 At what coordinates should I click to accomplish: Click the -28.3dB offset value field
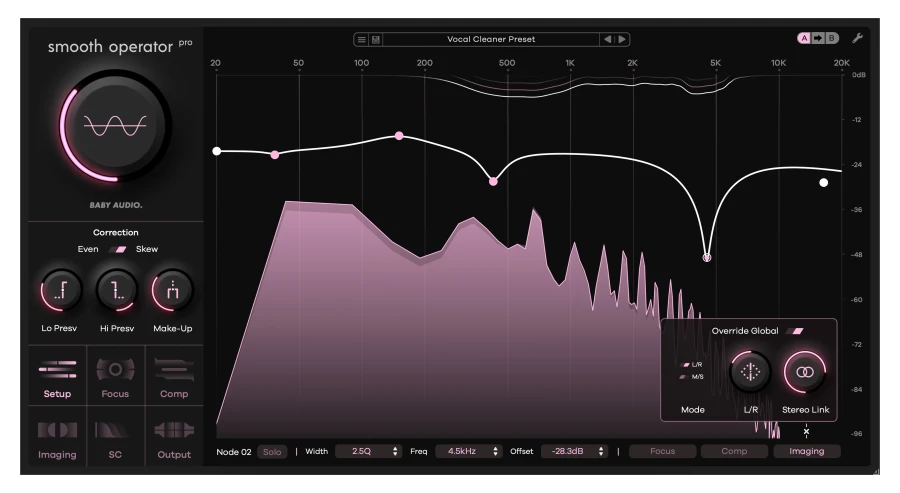coord(575,452)
